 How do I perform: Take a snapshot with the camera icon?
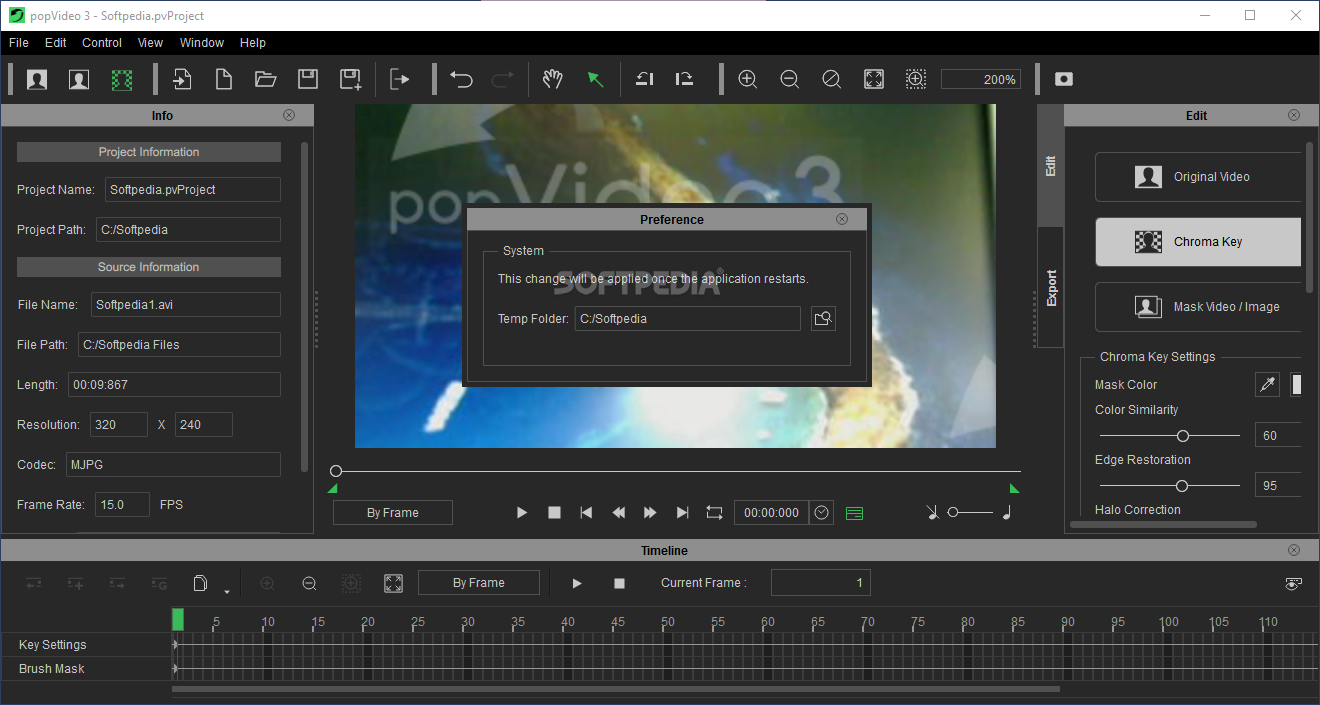coord(1064,79)
